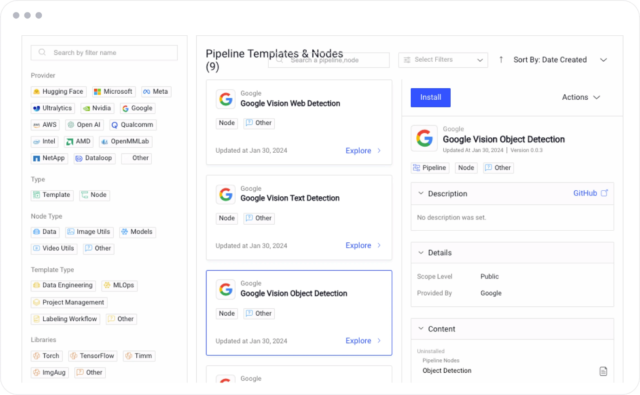Select Dataloop provider filter

[94, 158]
